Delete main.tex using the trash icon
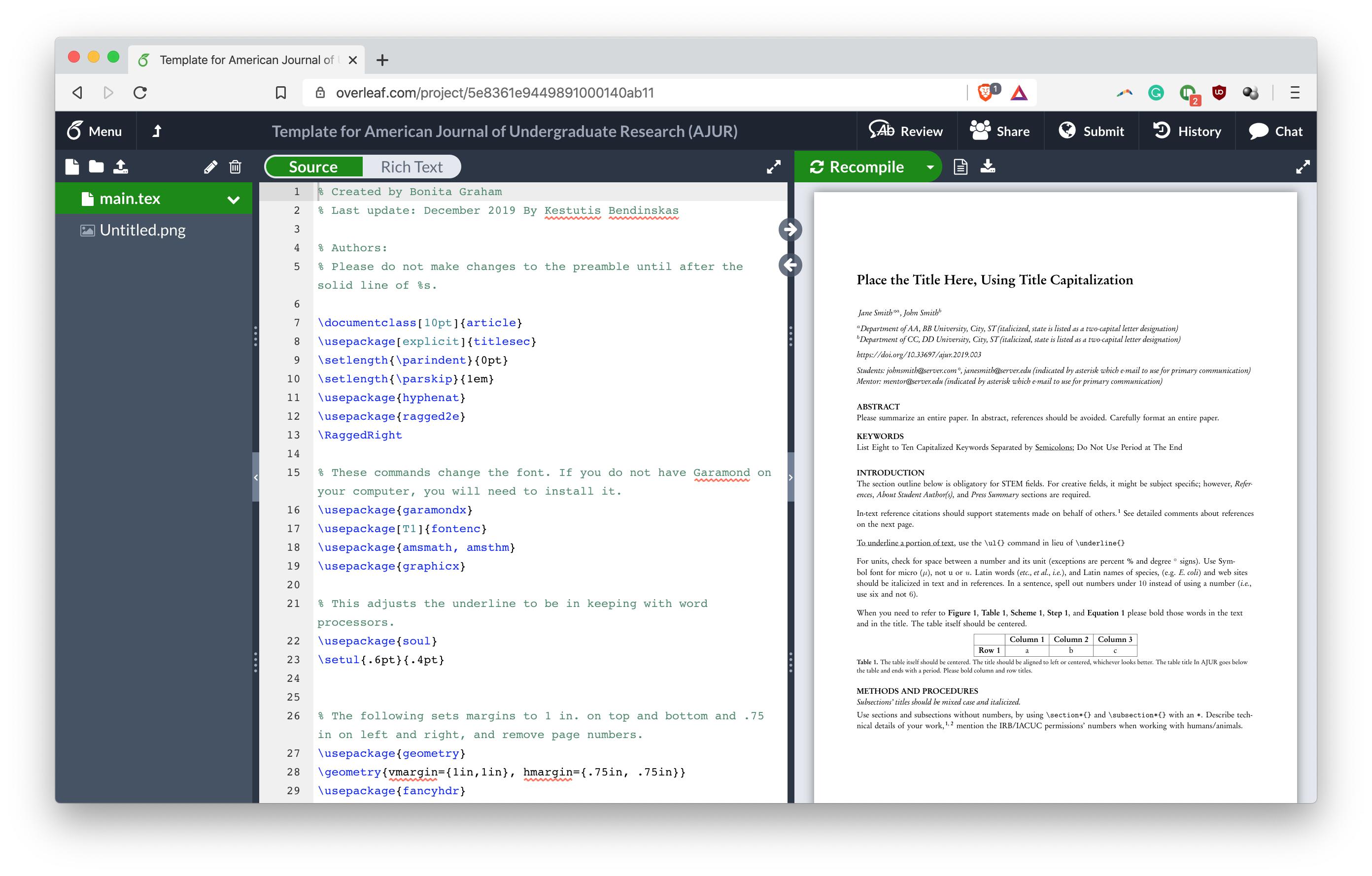Image resolution: width=1372 pixels, height=876 pixels. tap(235, 167)
